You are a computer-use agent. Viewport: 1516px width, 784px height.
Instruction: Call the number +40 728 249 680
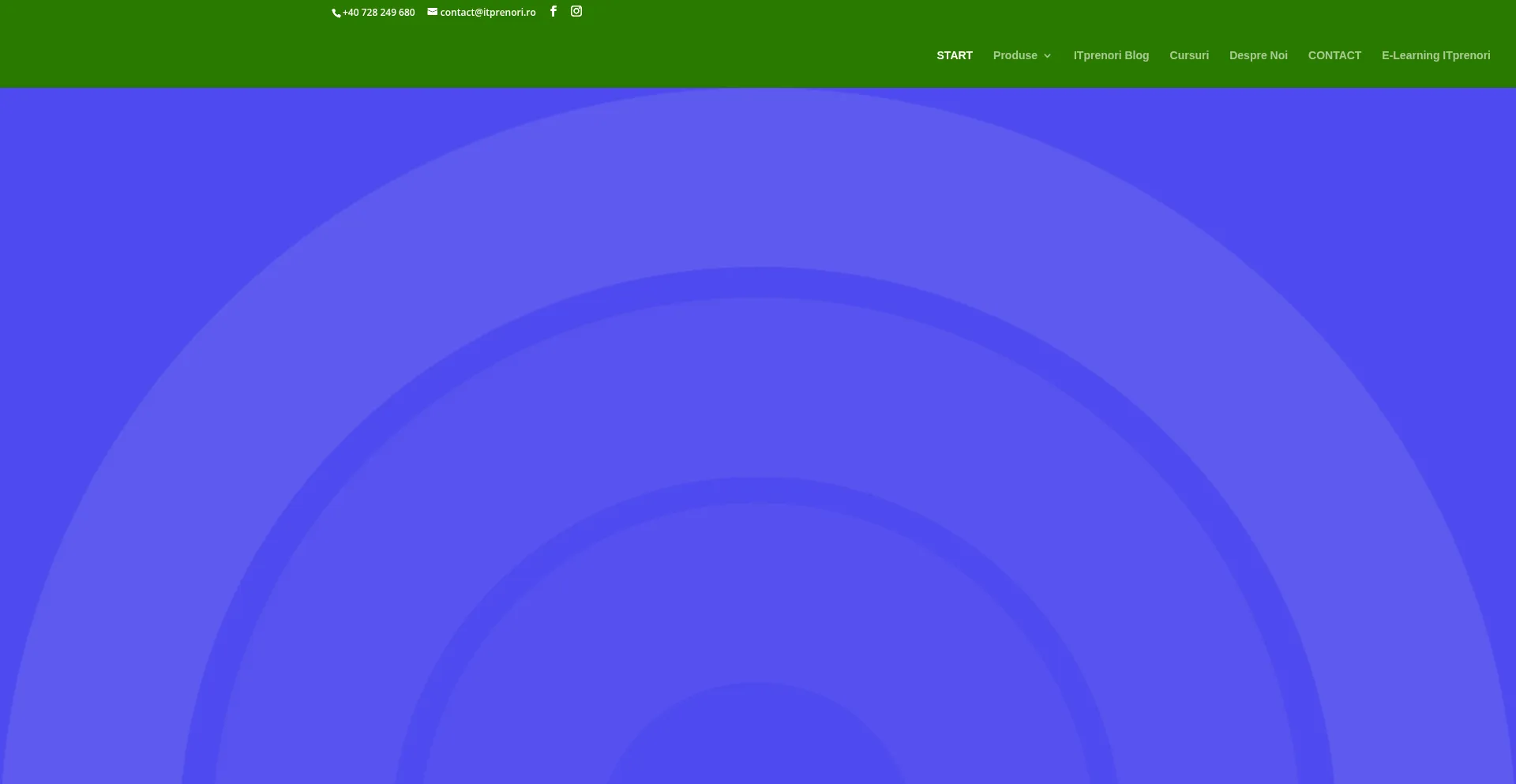pyautogui.click(x=378, y=13)
